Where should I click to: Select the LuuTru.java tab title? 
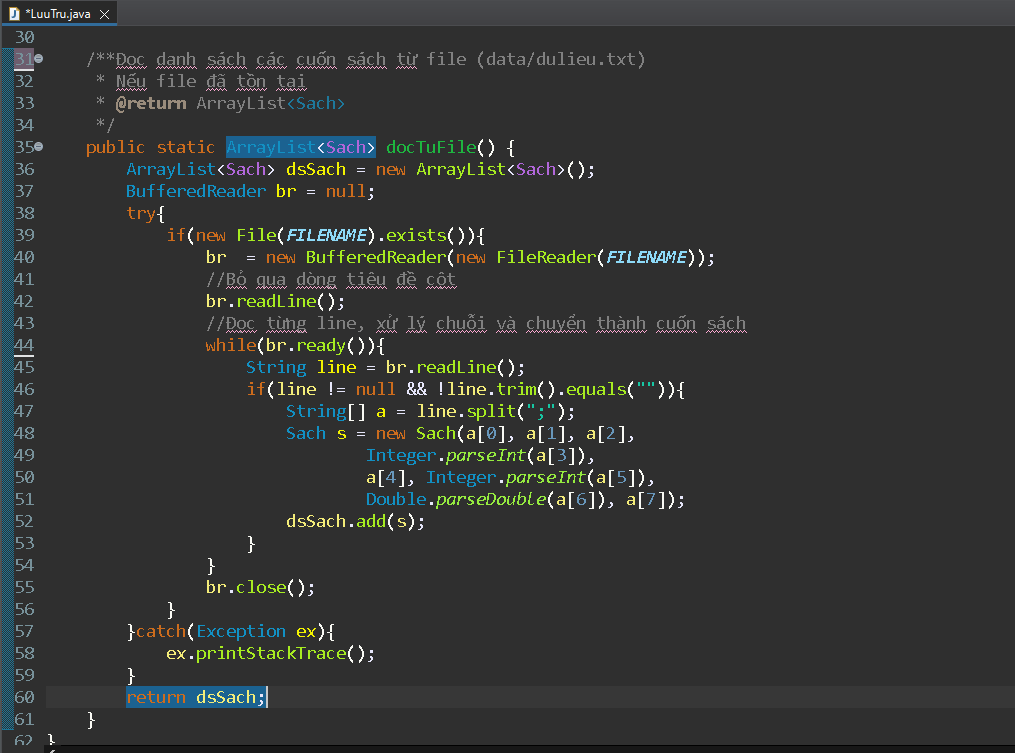pos(58,13)
